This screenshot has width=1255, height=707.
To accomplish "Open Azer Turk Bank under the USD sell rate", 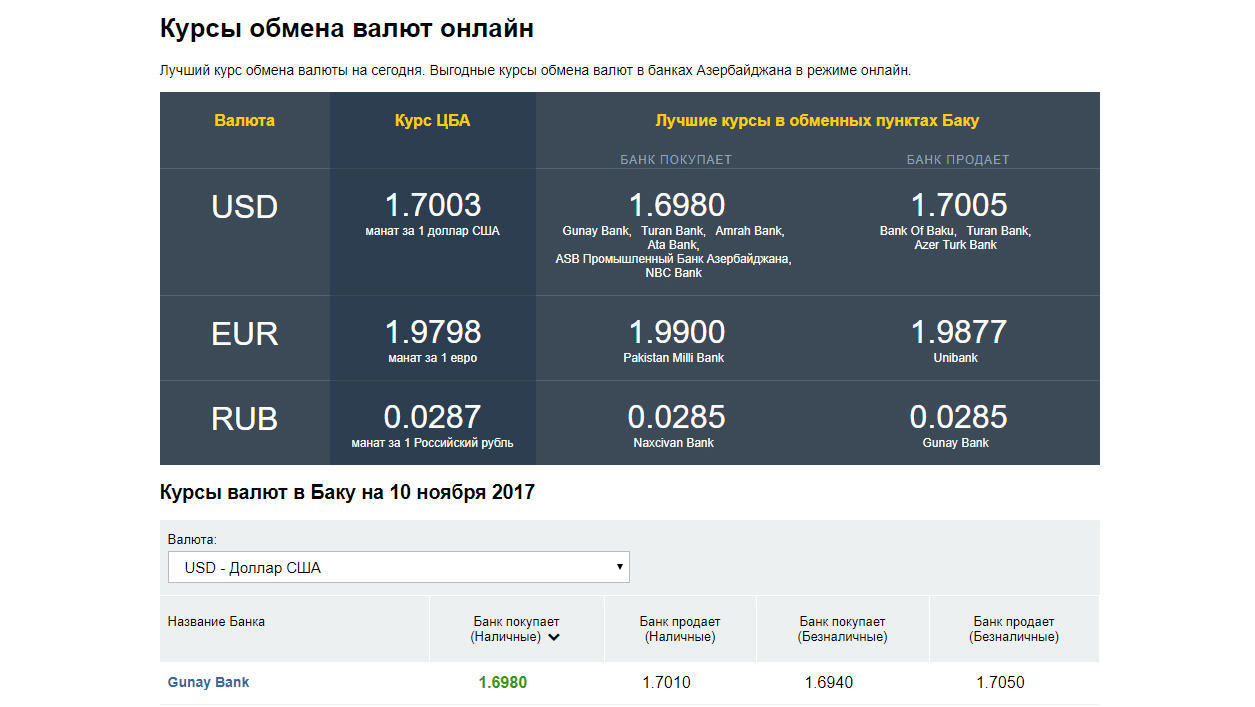I will (956, 245).
